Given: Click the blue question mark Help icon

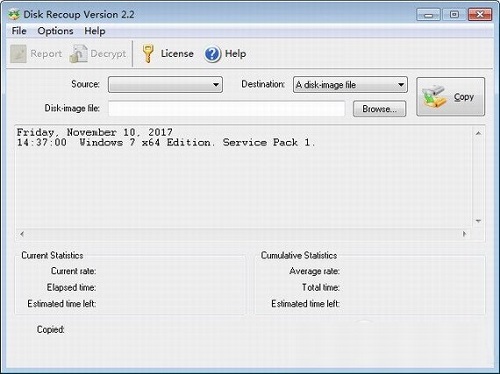Looking at the screenshot, I should point(212,54).
